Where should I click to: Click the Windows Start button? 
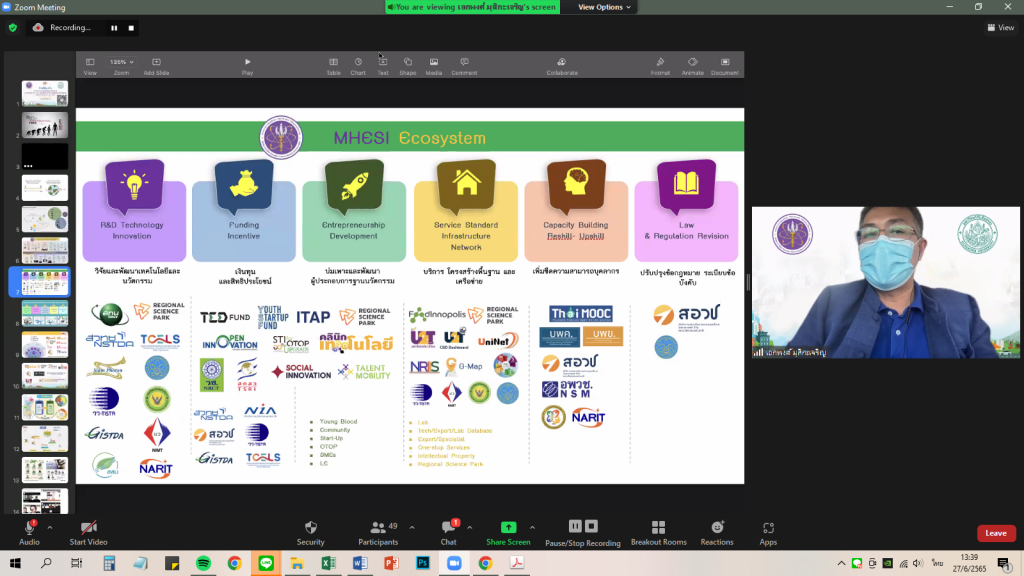pyautogui.click(x=15, y=563)
